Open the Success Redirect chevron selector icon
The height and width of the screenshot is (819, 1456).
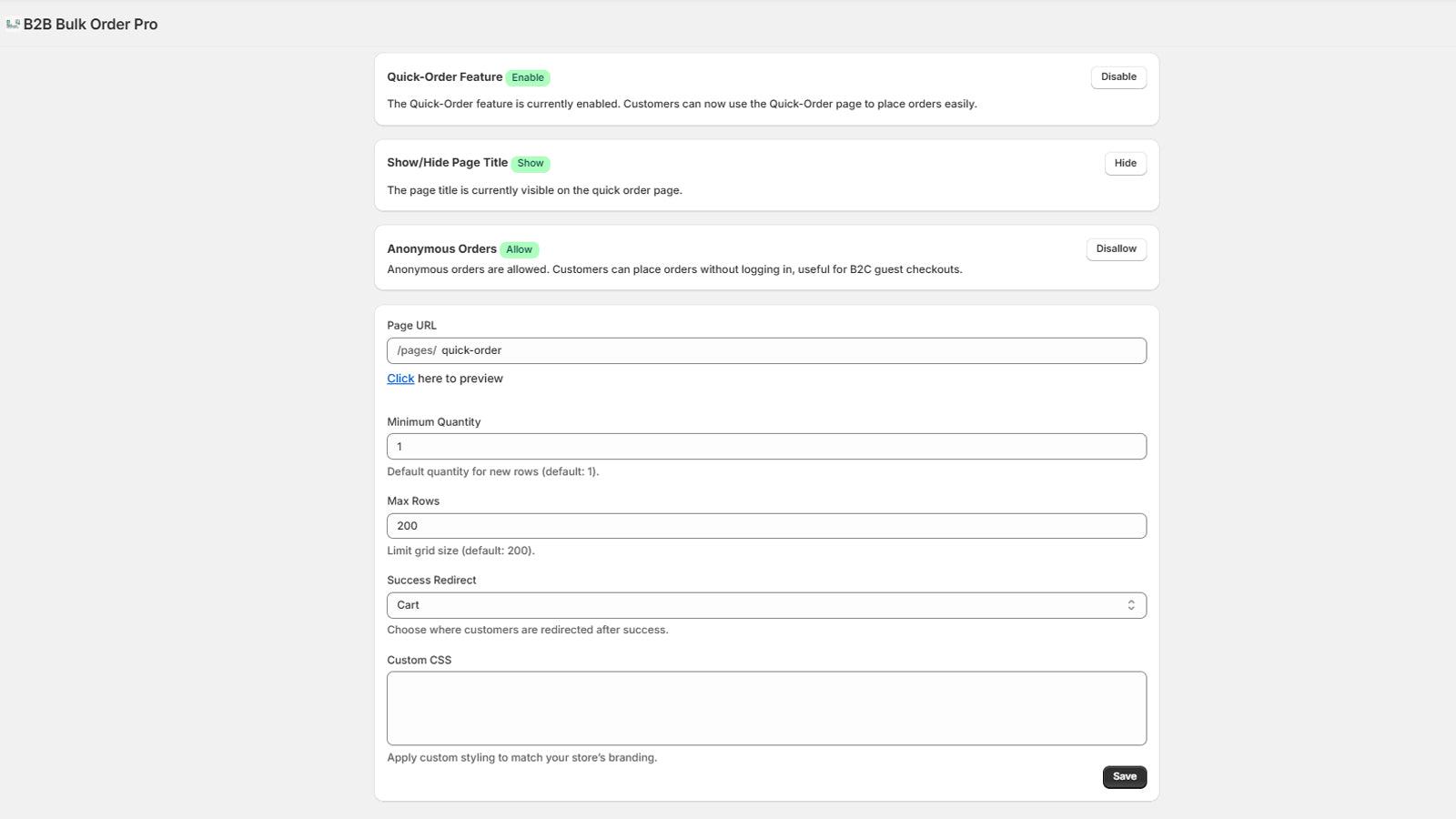point(1130,604)
